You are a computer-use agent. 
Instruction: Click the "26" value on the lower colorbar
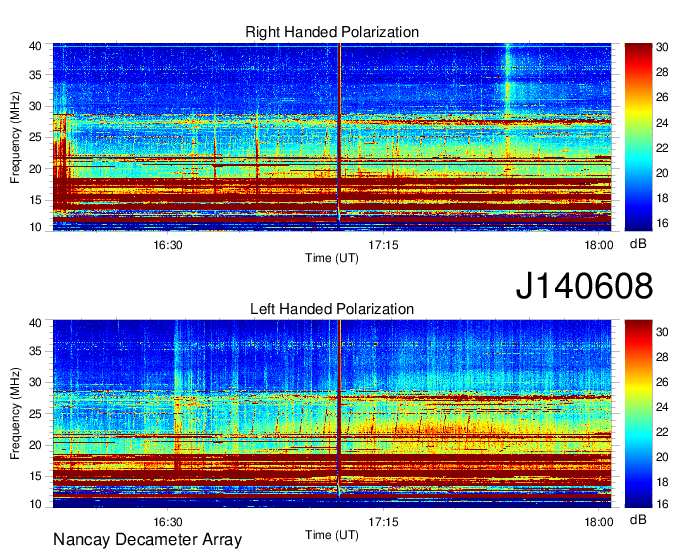pyautogui.click(x=662, y=382)
